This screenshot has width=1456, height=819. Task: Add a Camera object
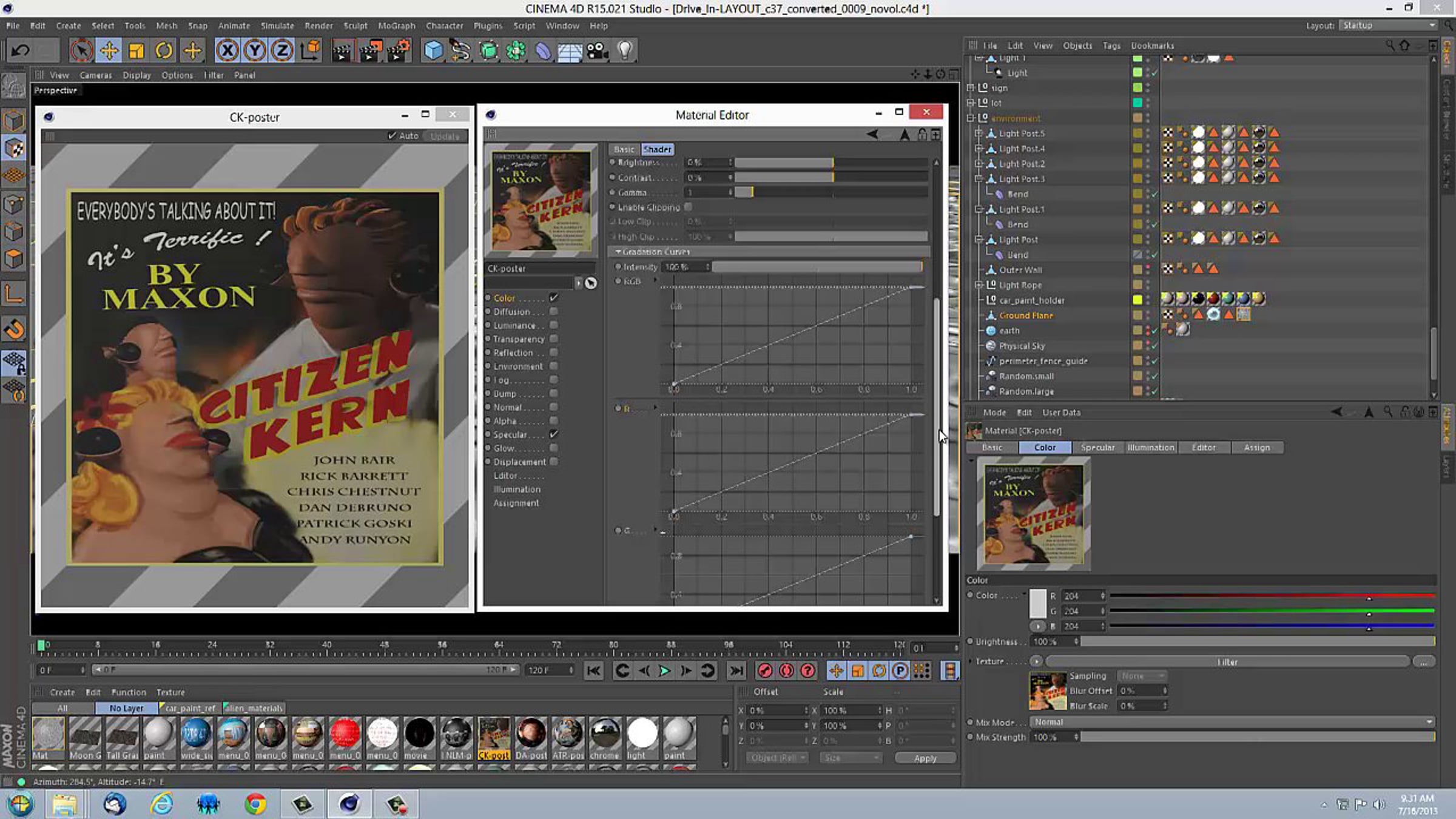click(x=598, y=51)
